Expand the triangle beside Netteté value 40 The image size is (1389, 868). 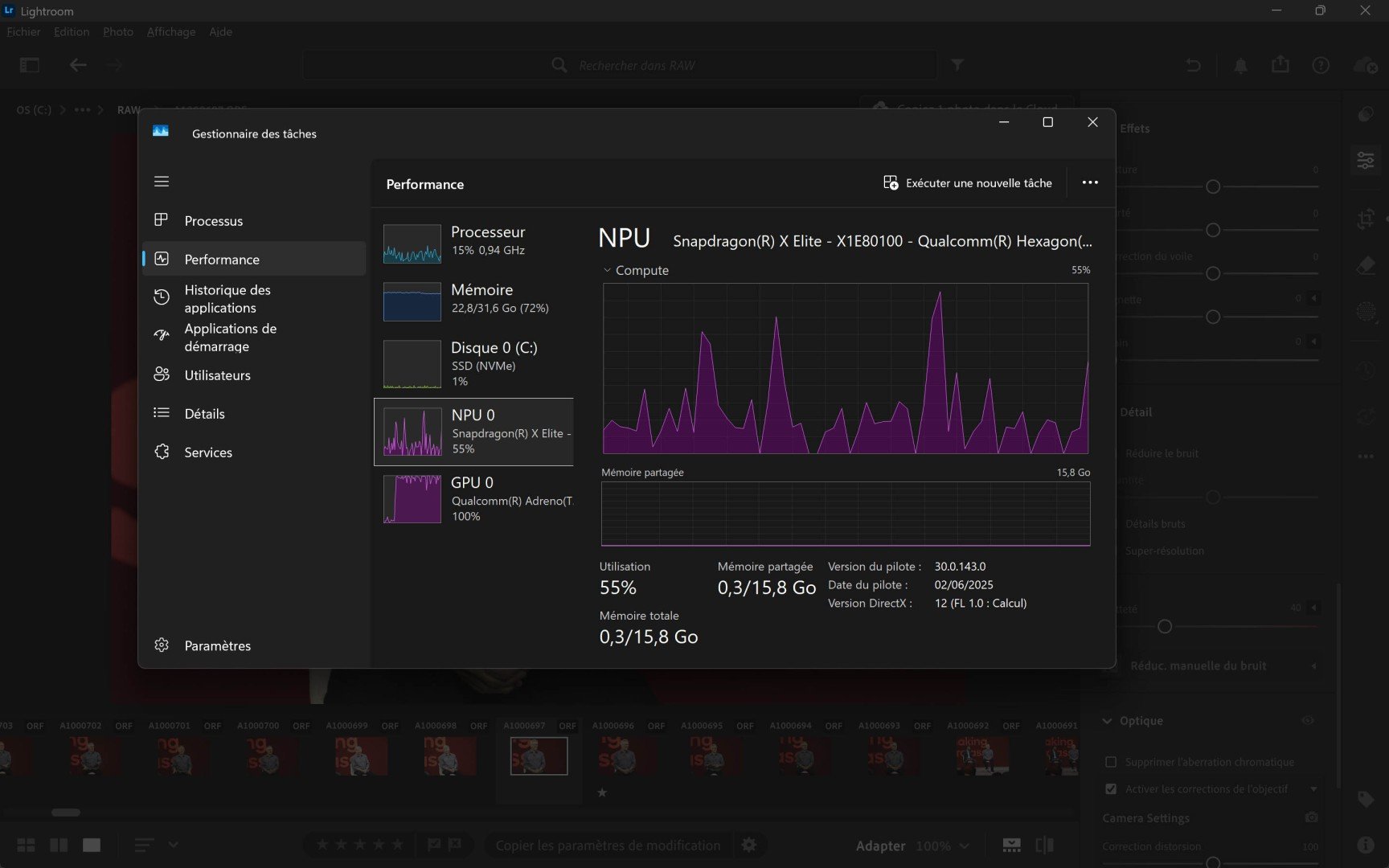pyautogui.click(x=1313, y=608)
